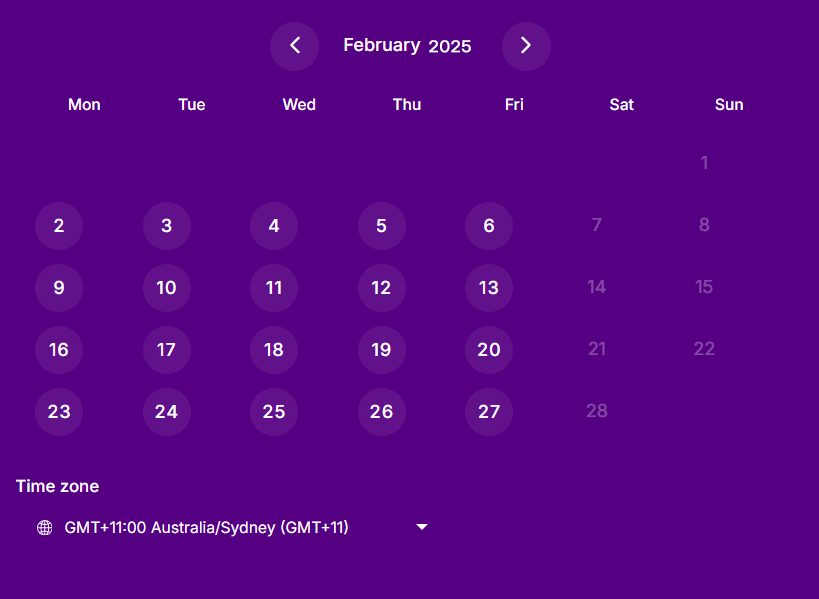
Task: Go to the next month
Action: pos(526,45)
